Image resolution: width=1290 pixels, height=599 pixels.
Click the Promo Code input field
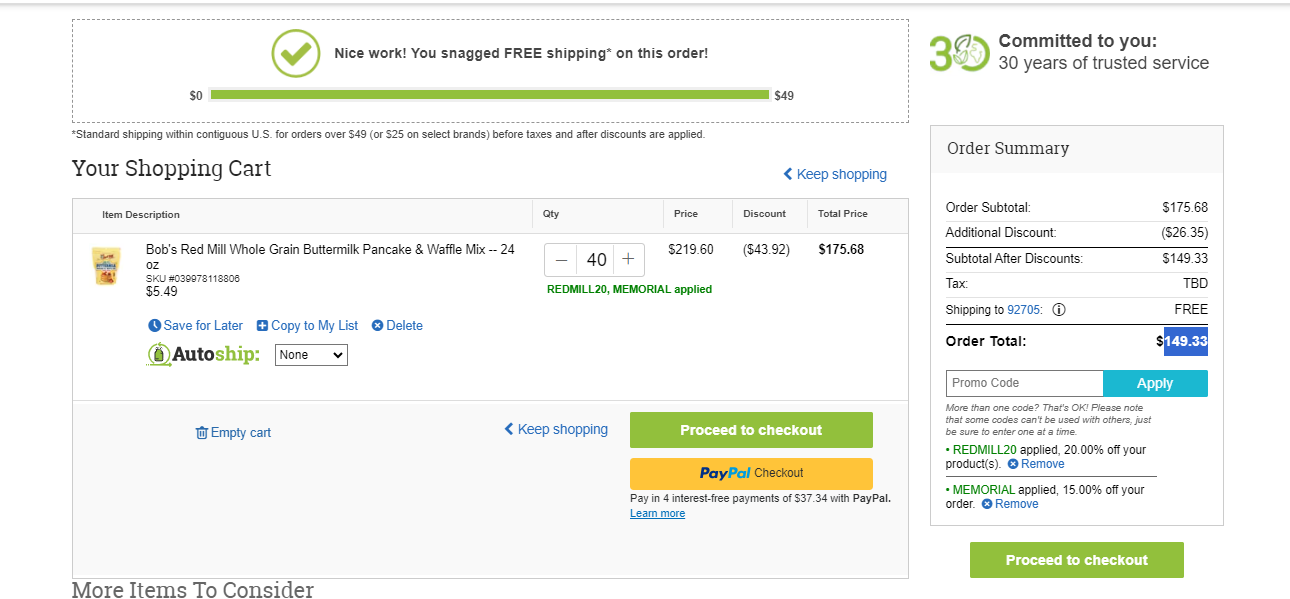pos(1024,383)
